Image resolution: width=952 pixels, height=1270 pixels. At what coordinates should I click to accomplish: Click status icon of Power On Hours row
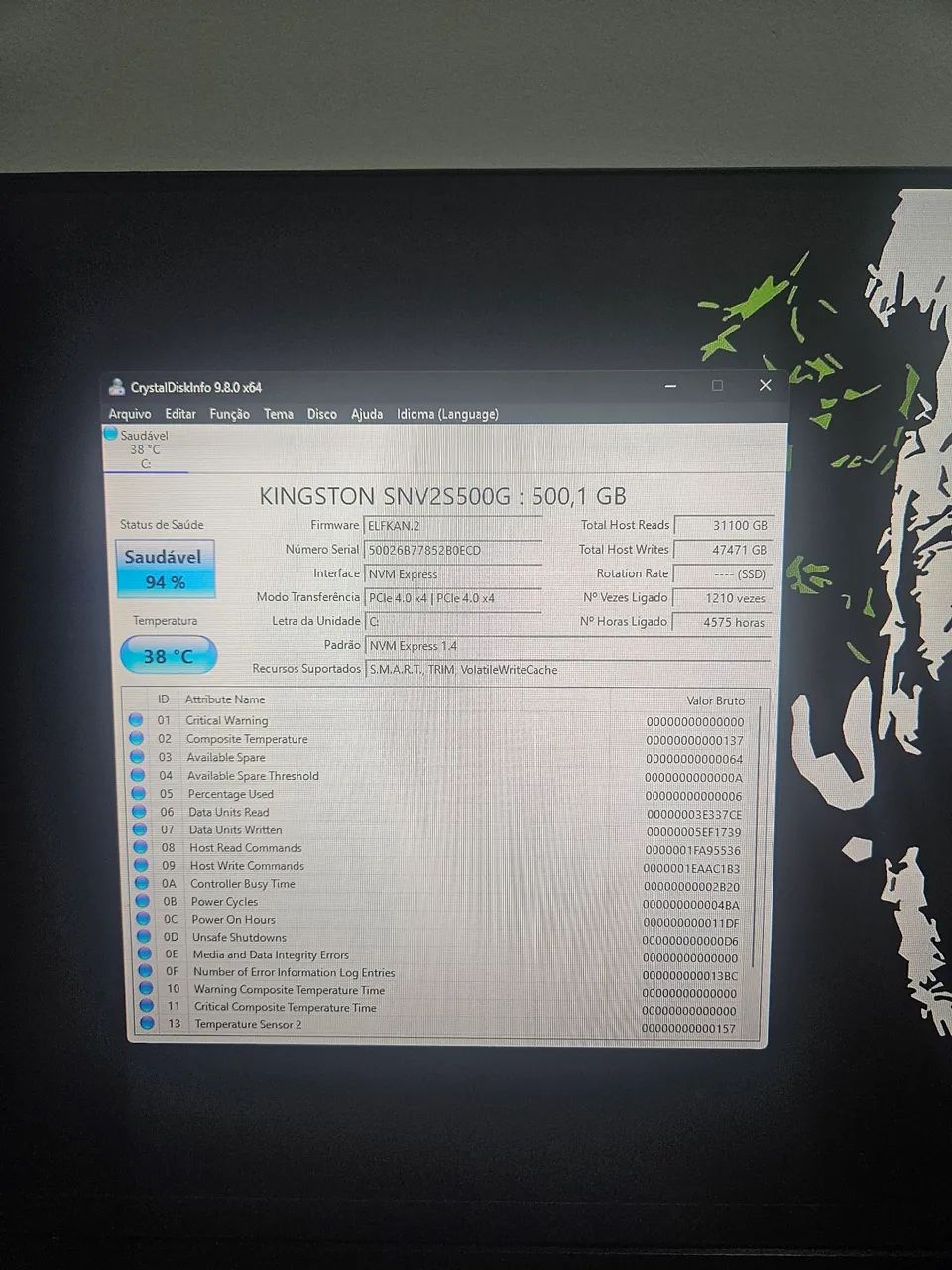[144, 919]
